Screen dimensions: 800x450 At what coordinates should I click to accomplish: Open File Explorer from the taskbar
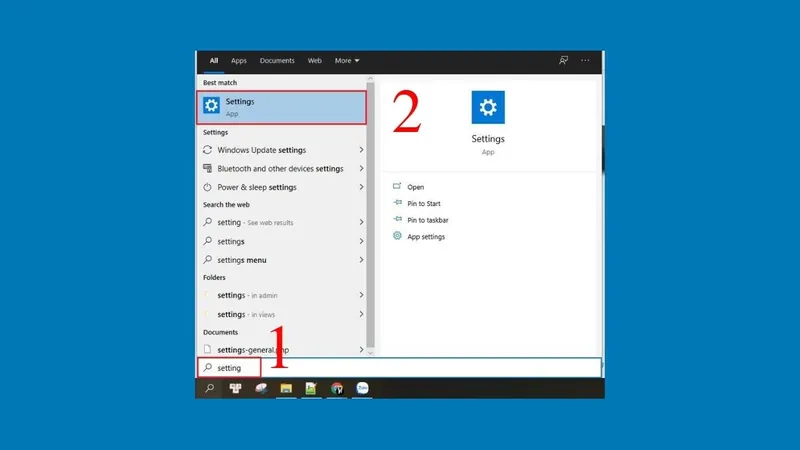pos(285,388)
